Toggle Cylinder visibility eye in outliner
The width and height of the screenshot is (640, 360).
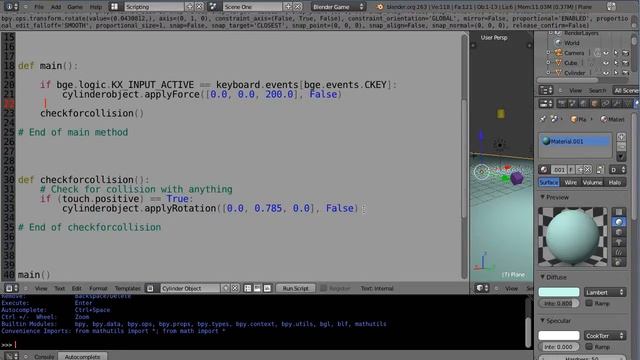coord(606,73)
